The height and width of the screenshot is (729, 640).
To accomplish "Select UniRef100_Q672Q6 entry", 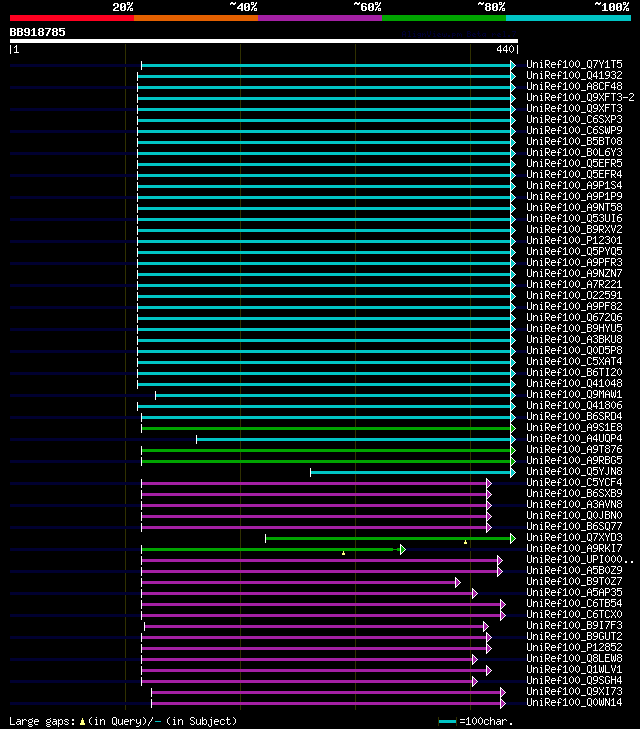I will point(574,318).
